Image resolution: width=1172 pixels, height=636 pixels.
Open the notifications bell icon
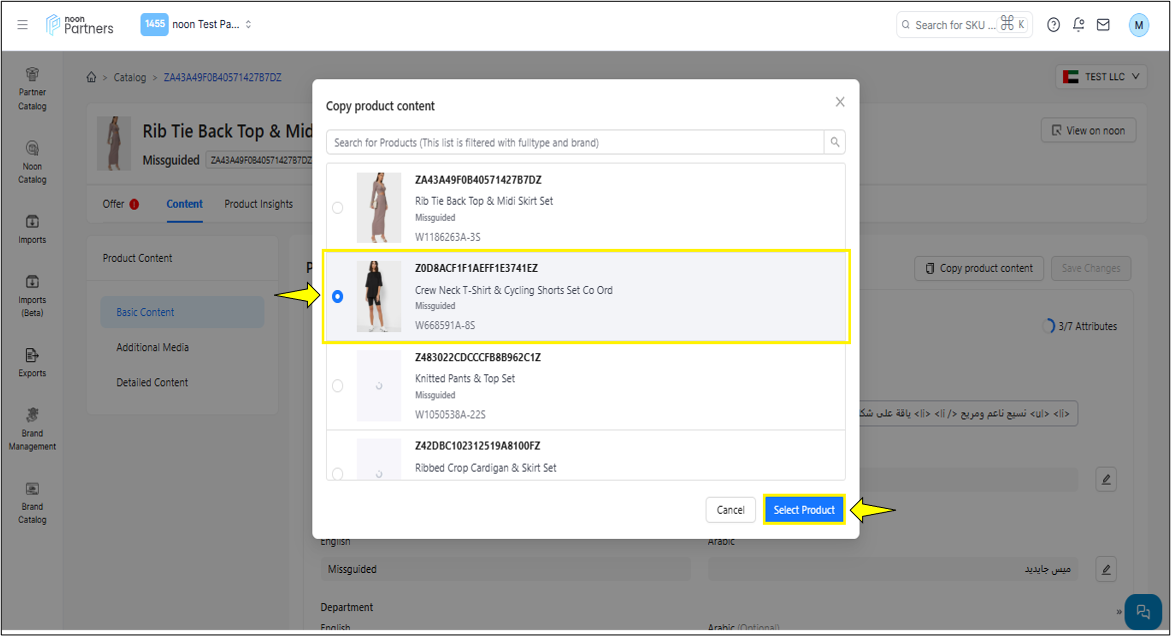(1078, 25)
